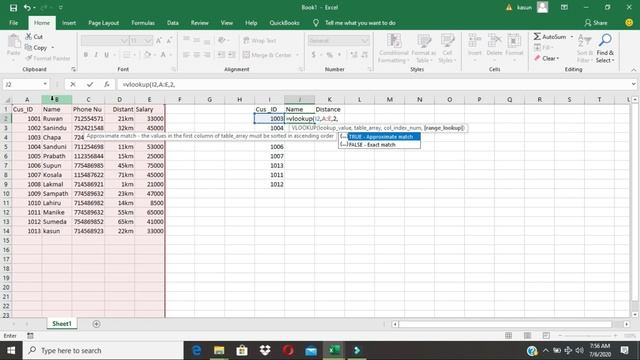Switch to the Formulas tab

(143, 23)
